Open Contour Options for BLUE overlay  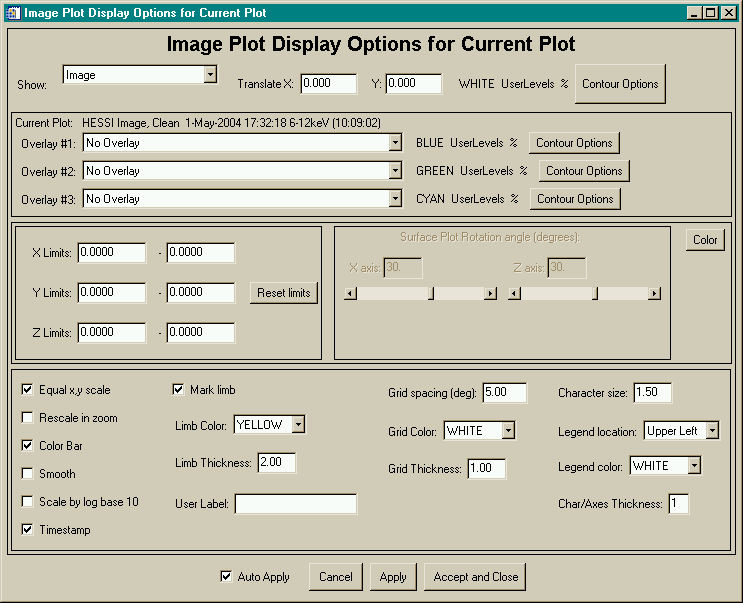(574, 143)
